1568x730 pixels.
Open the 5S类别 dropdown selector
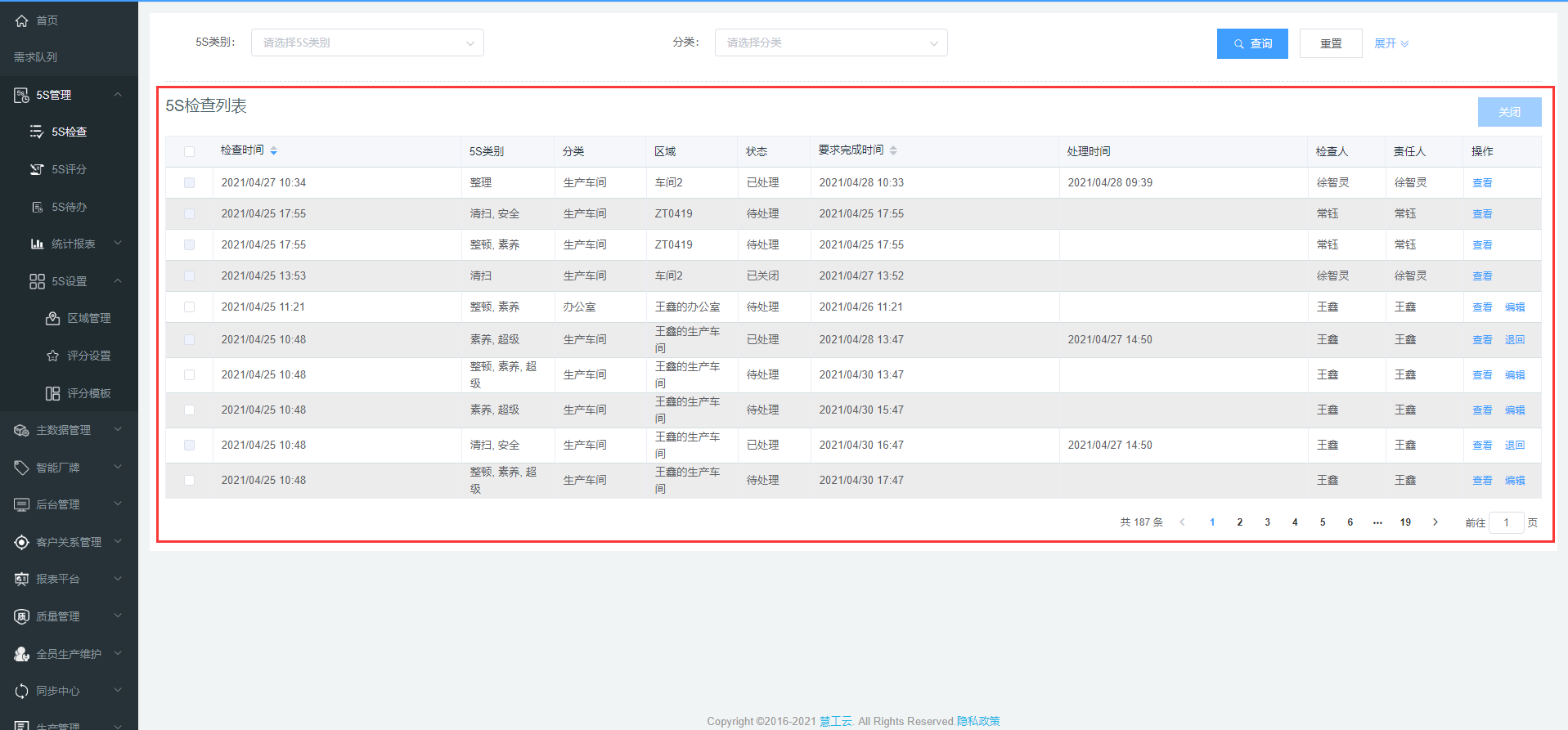pos(367,43)
